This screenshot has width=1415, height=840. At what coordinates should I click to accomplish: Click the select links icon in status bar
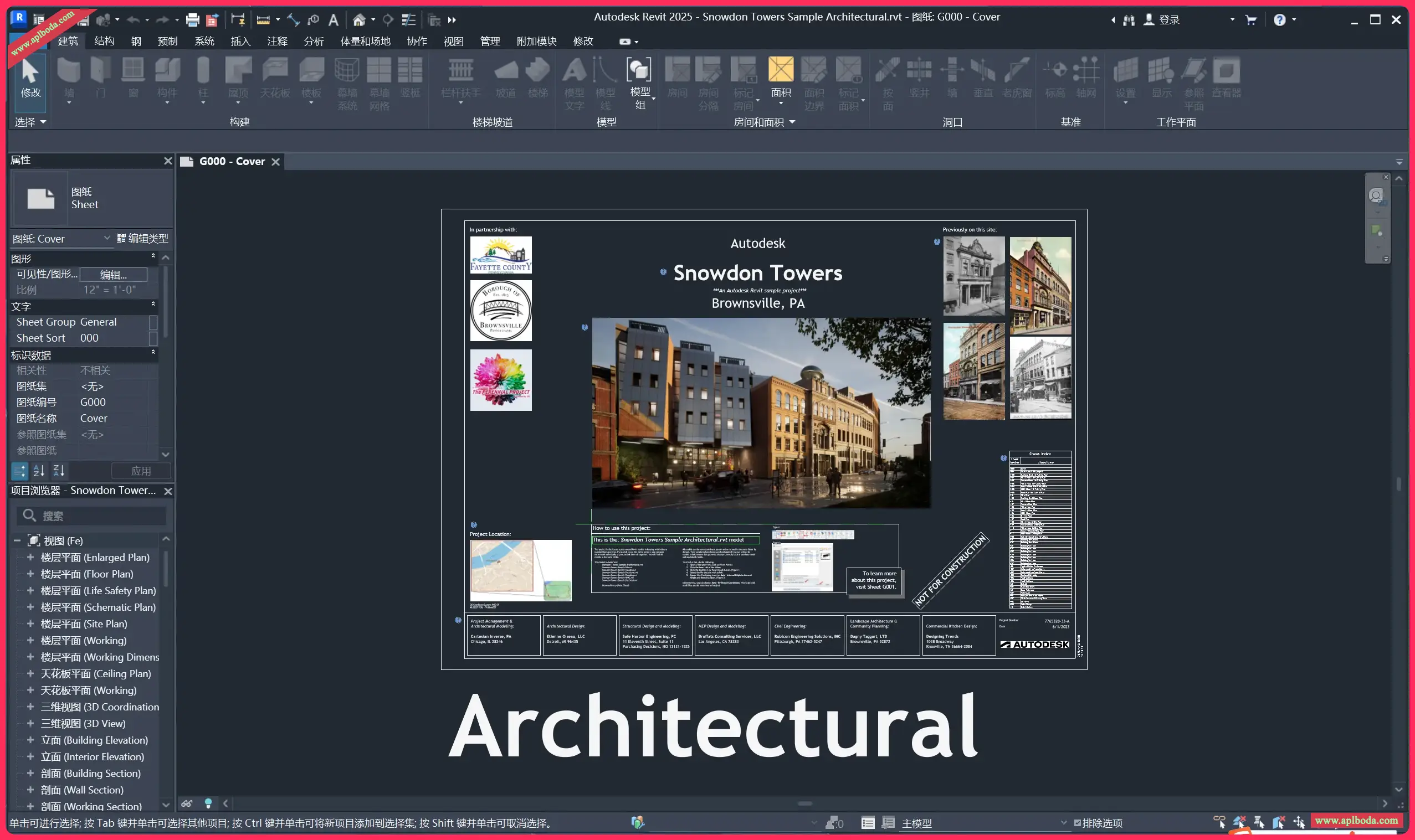pyautogui.click(x=1219, y=822)
